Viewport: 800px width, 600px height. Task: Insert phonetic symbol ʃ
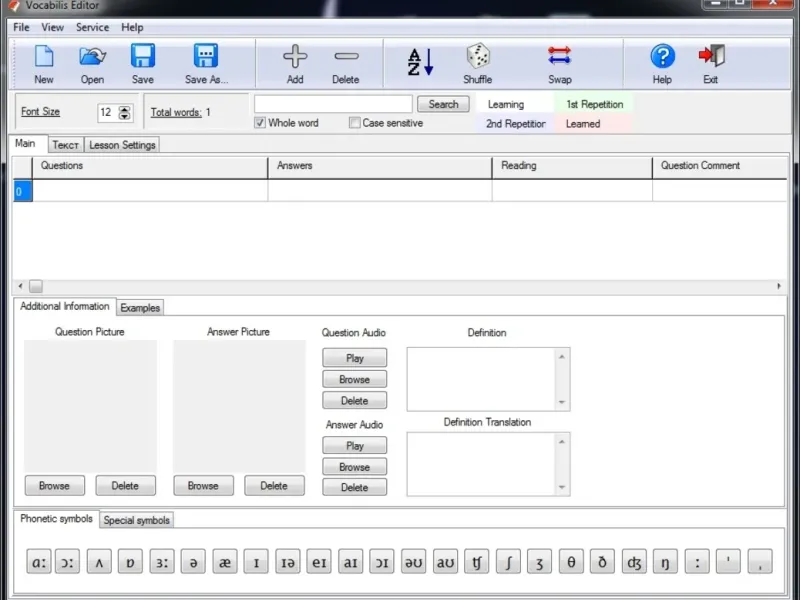[x=508, y=562]
